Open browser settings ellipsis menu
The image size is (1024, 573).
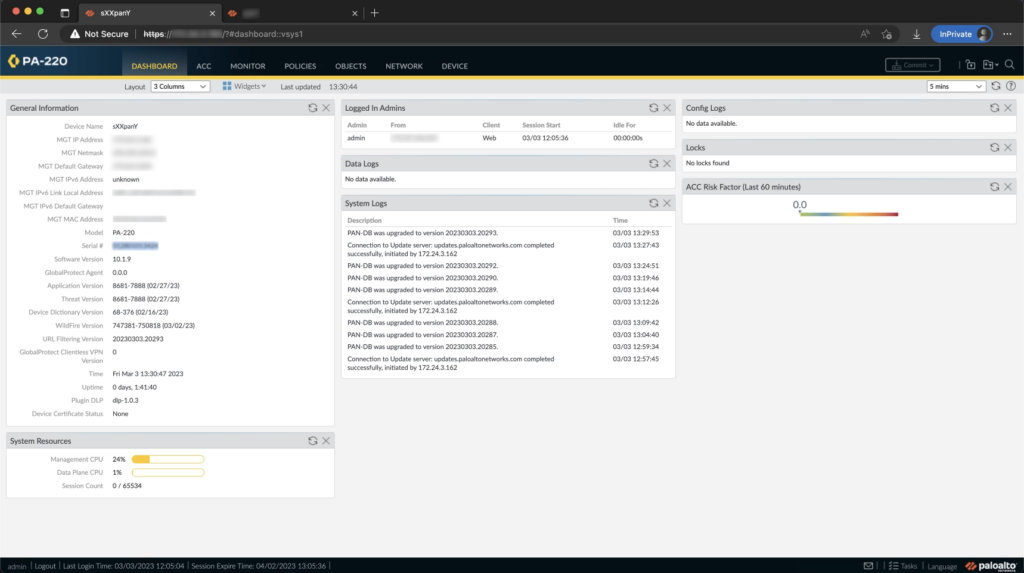coord(1007,34)
